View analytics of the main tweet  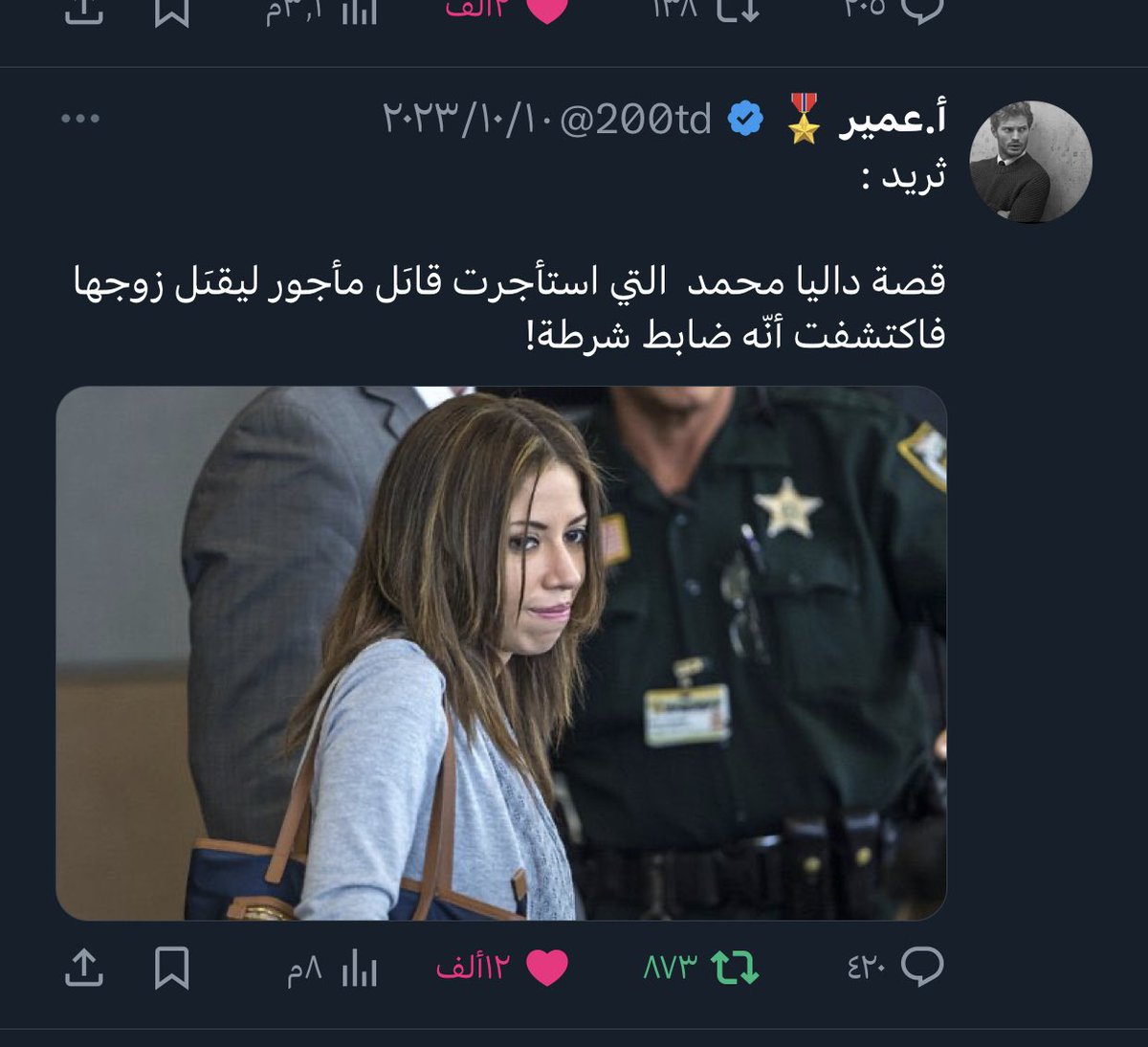point(333,969)
